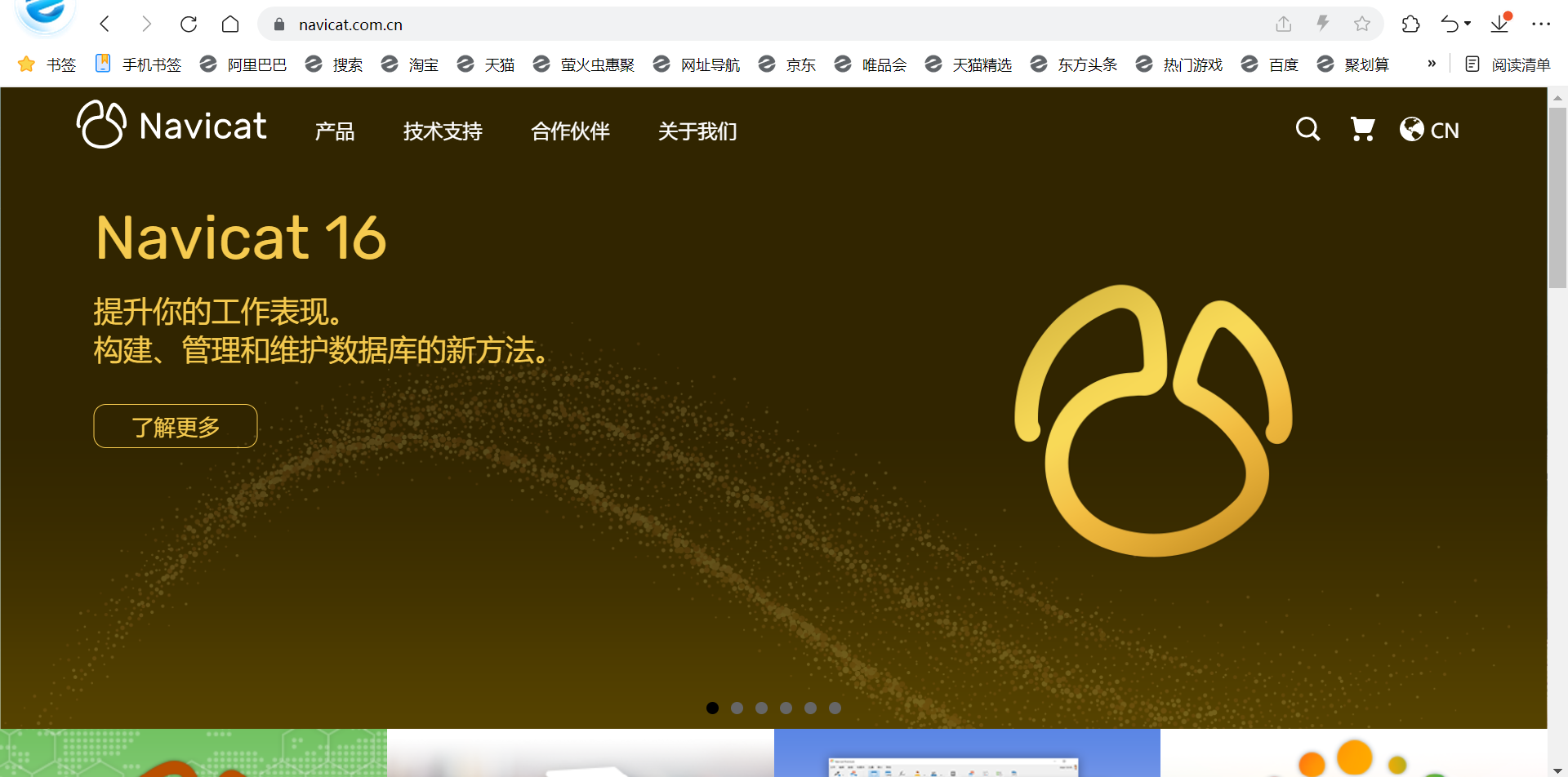Screen dimensions: 1568x777
Task: Open the 淘宝 bookmark
Action: (409, 64)
